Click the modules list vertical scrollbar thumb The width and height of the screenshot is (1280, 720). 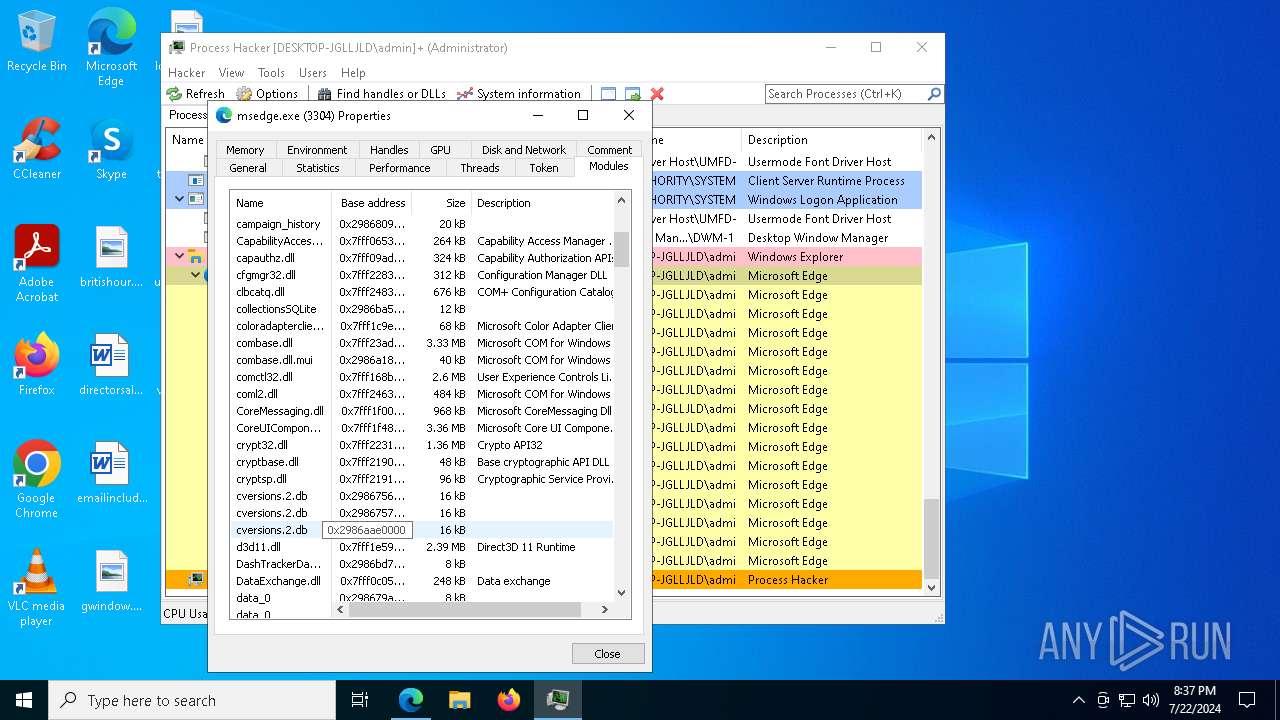pos(621,249)
